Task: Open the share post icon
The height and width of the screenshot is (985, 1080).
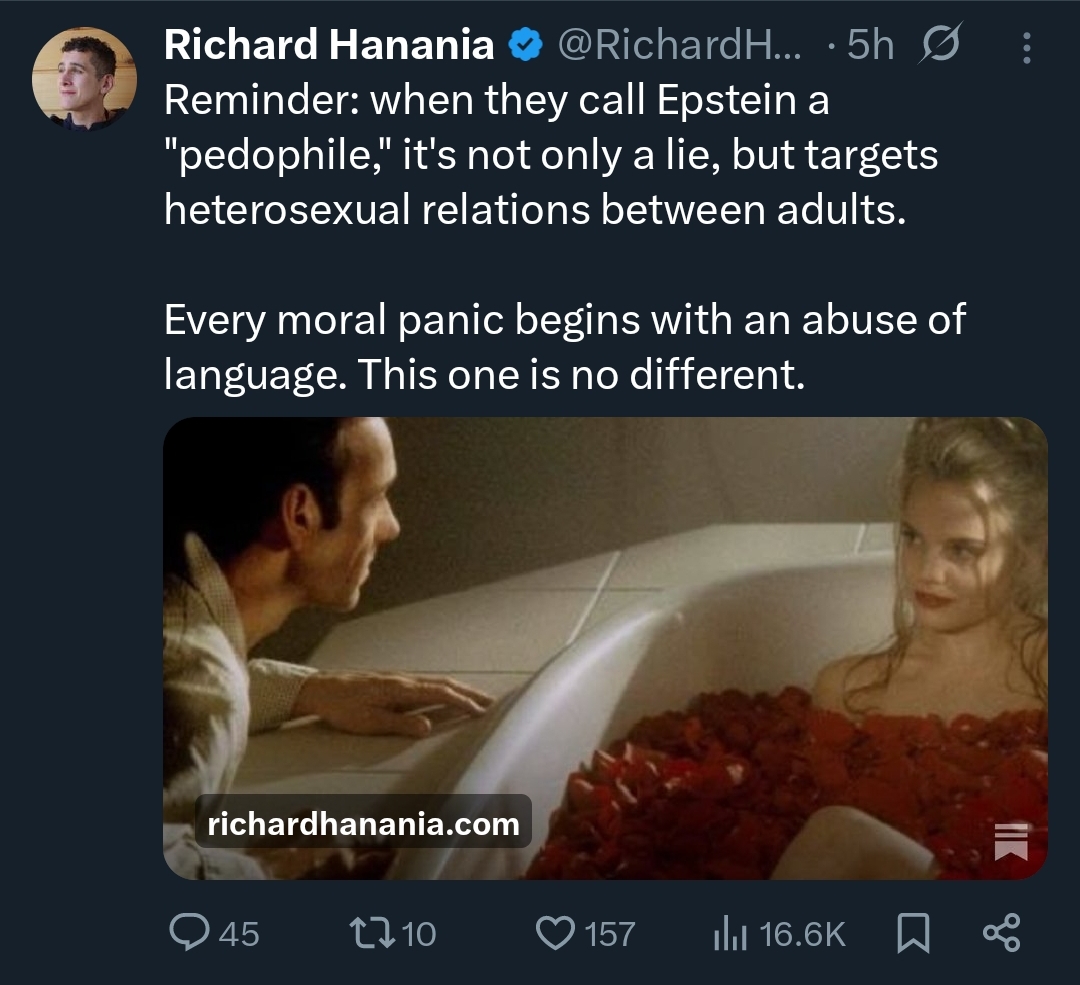Action: [x=1001, y=933]
